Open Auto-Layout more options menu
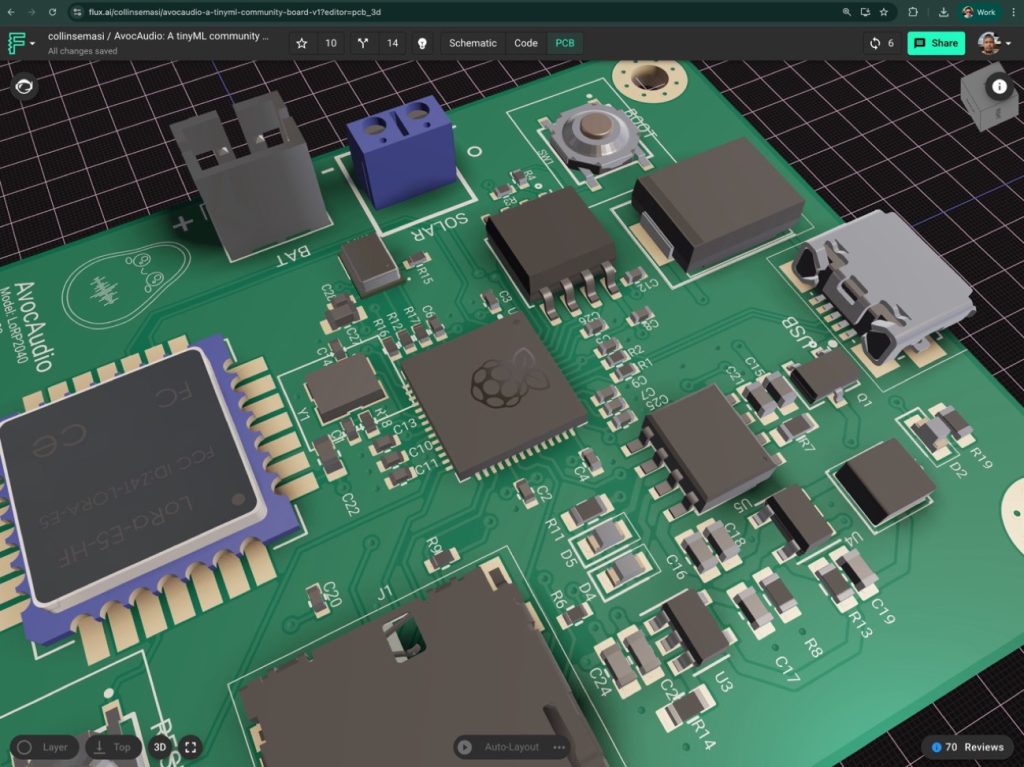Image resolution: width=1024 pixels, height=767 pixels. [x=559, y=747]
